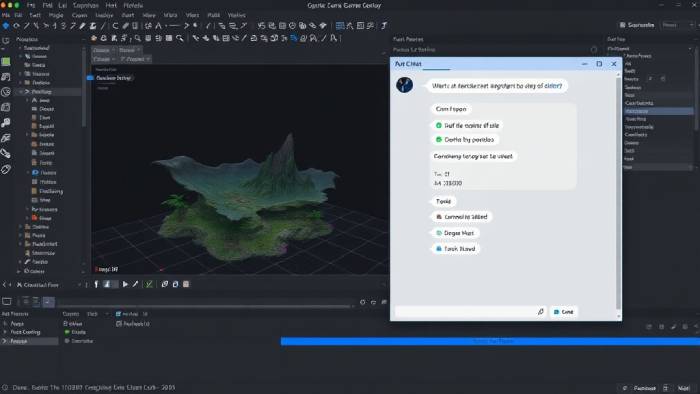Select the letter A text tool in toolbar

pyautogui.click(x=158, y=26)
